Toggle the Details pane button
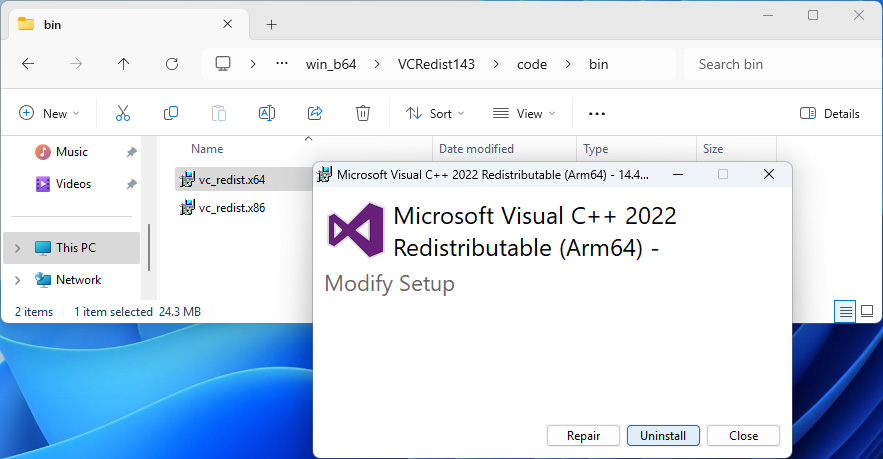Viewport: 883px width, 459px height. (x=830, y=113)
